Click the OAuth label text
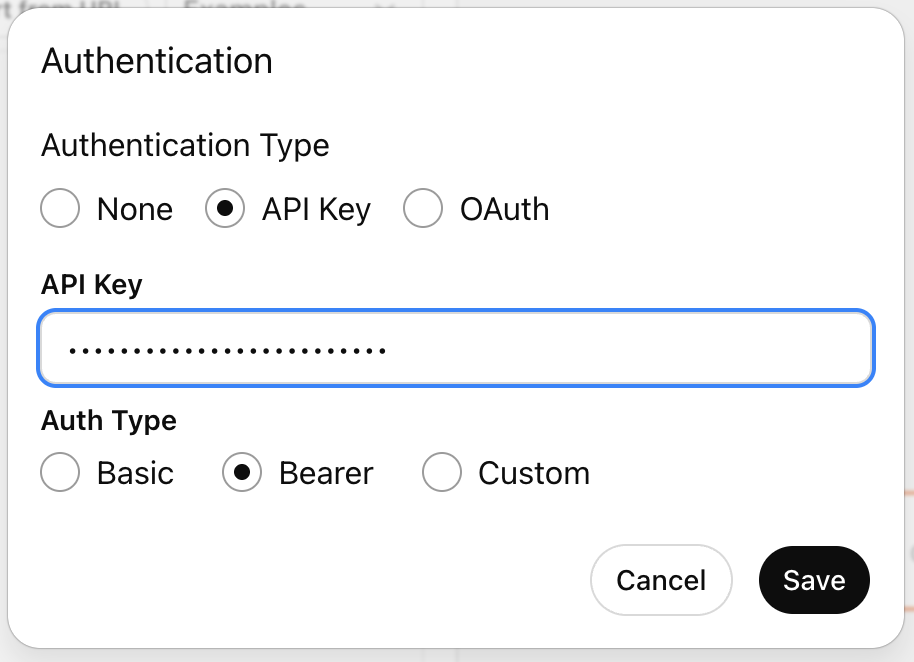This screenshot has width=914, height=662. coord(504,209)
